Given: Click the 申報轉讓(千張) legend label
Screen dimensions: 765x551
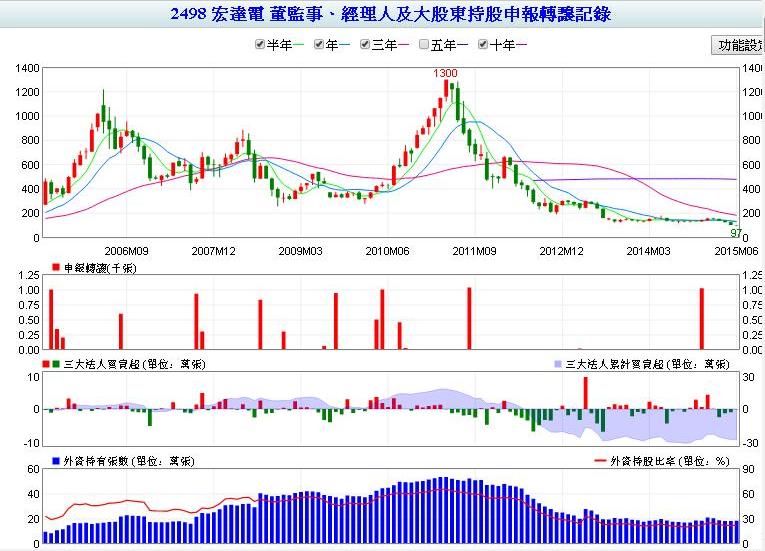Looking at the screenshot, I should click(101, 268).
